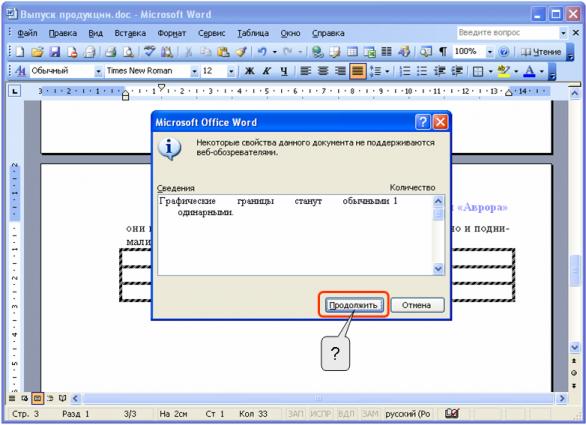586x425 pixels.
Task: Expand the borders options arrow
Action: (490, 71)
